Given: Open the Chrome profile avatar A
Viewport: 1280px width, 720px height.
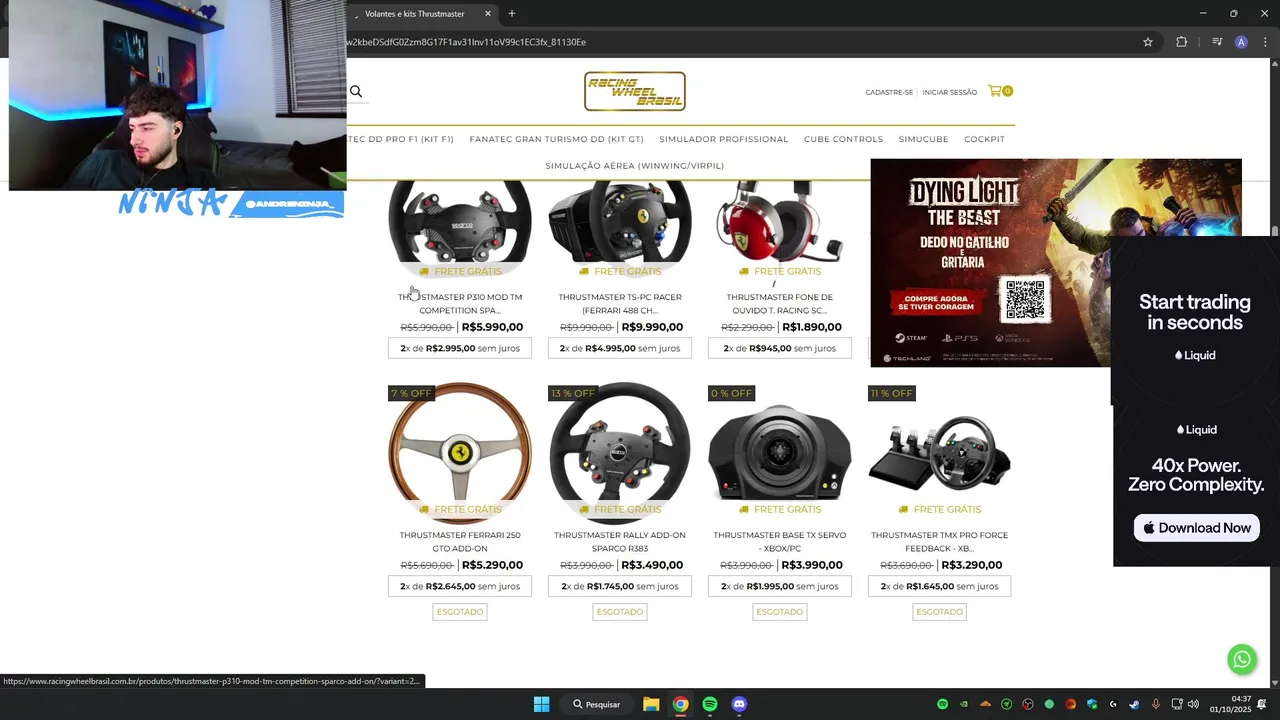Looking at the screenshot, I should point(1241,42).
